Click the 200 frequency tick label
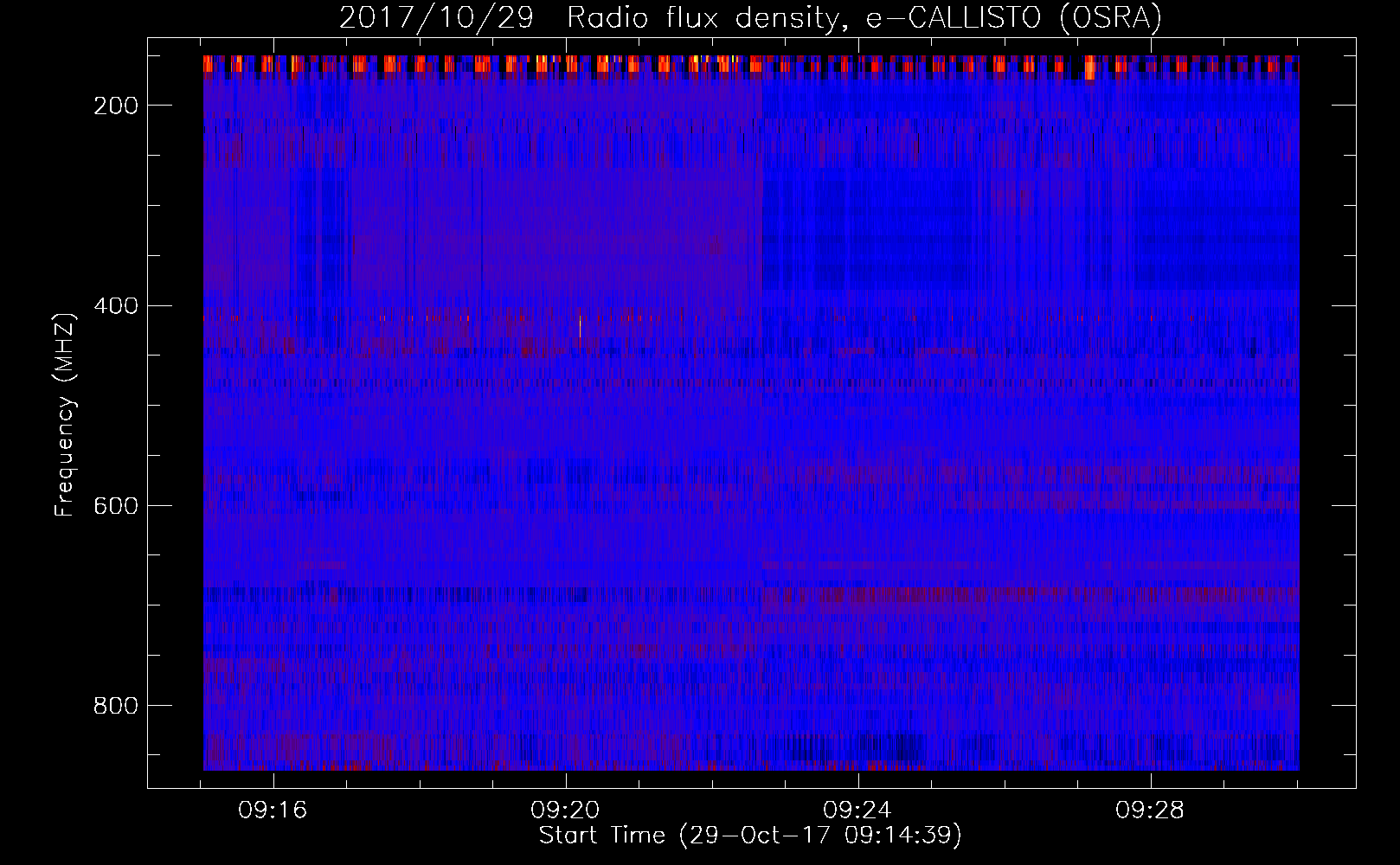The width and height of the screenshot is (1400, 865). click(116, 106)
